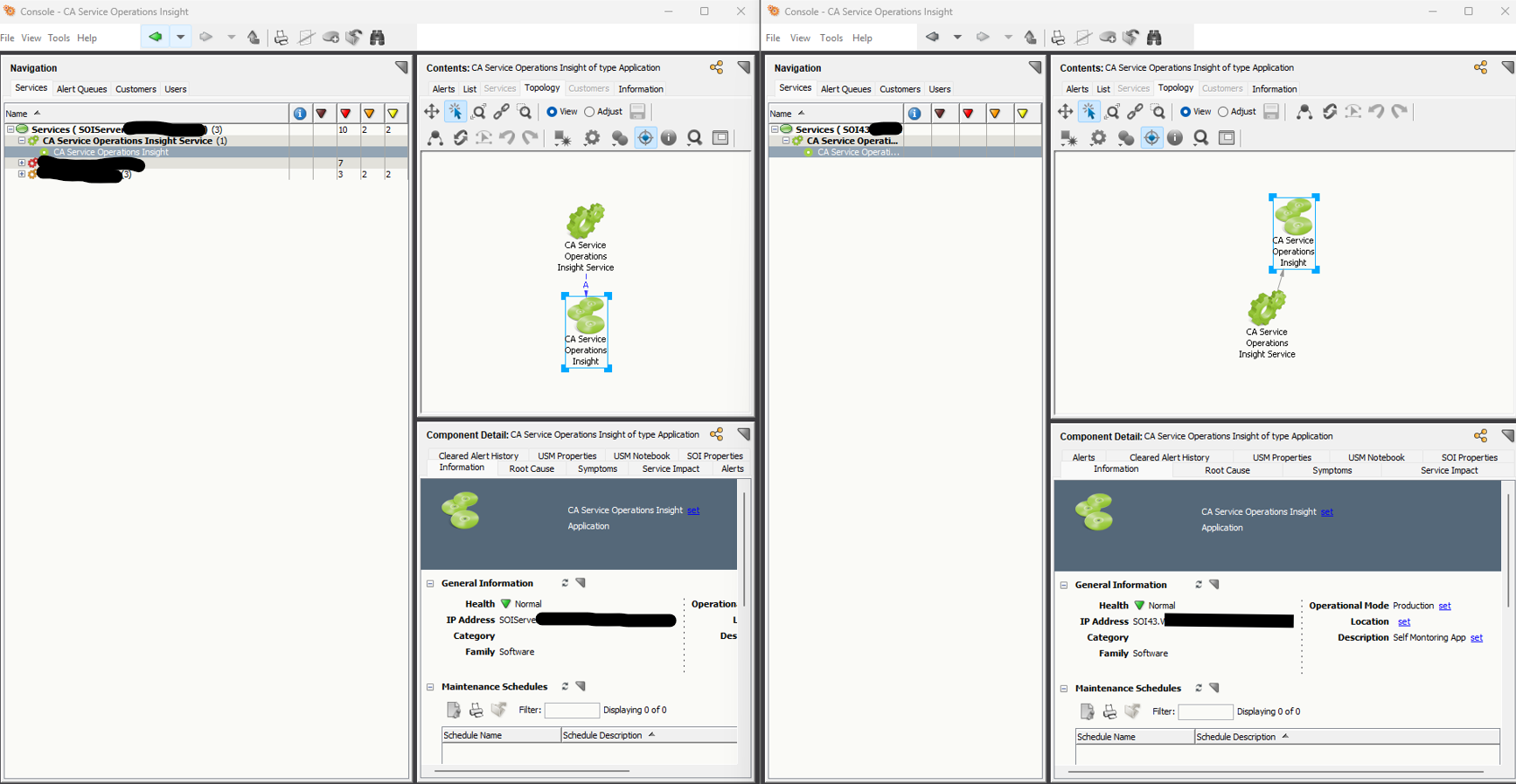Click the Filter field in right Maintenance Schedules
The image size is (1516, 784).
click(1206, 712)
